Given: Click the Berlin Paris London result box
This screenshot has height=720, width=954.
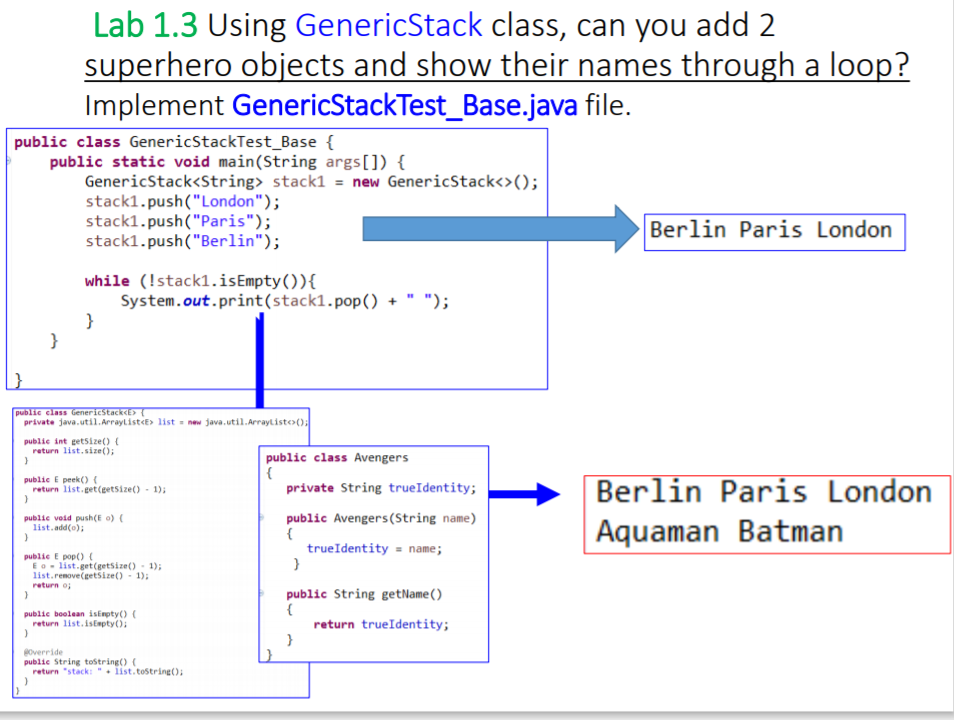Looking at the screenshot, I should (x=774, y=231).
